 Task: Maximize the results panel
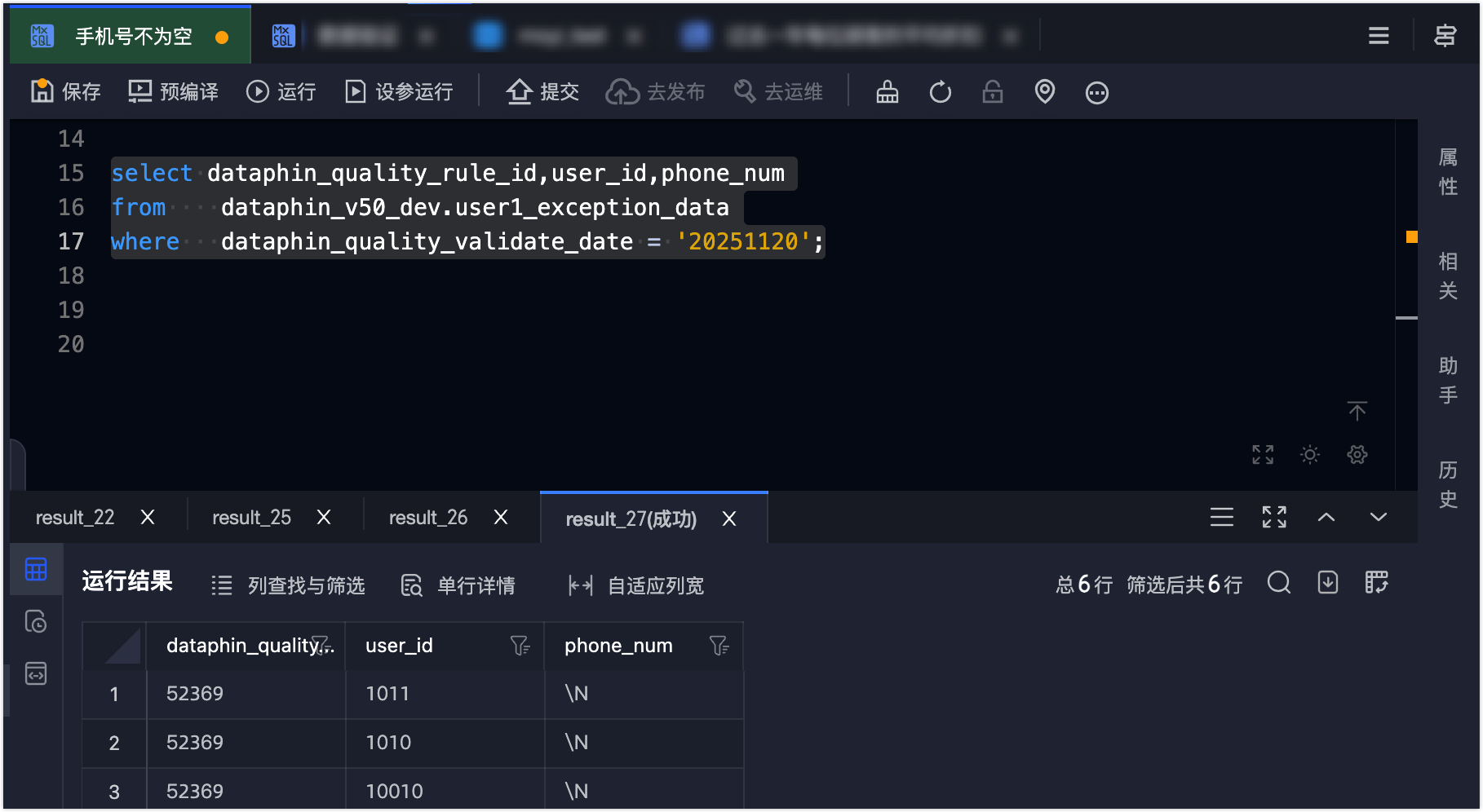tap(1274, 517)
